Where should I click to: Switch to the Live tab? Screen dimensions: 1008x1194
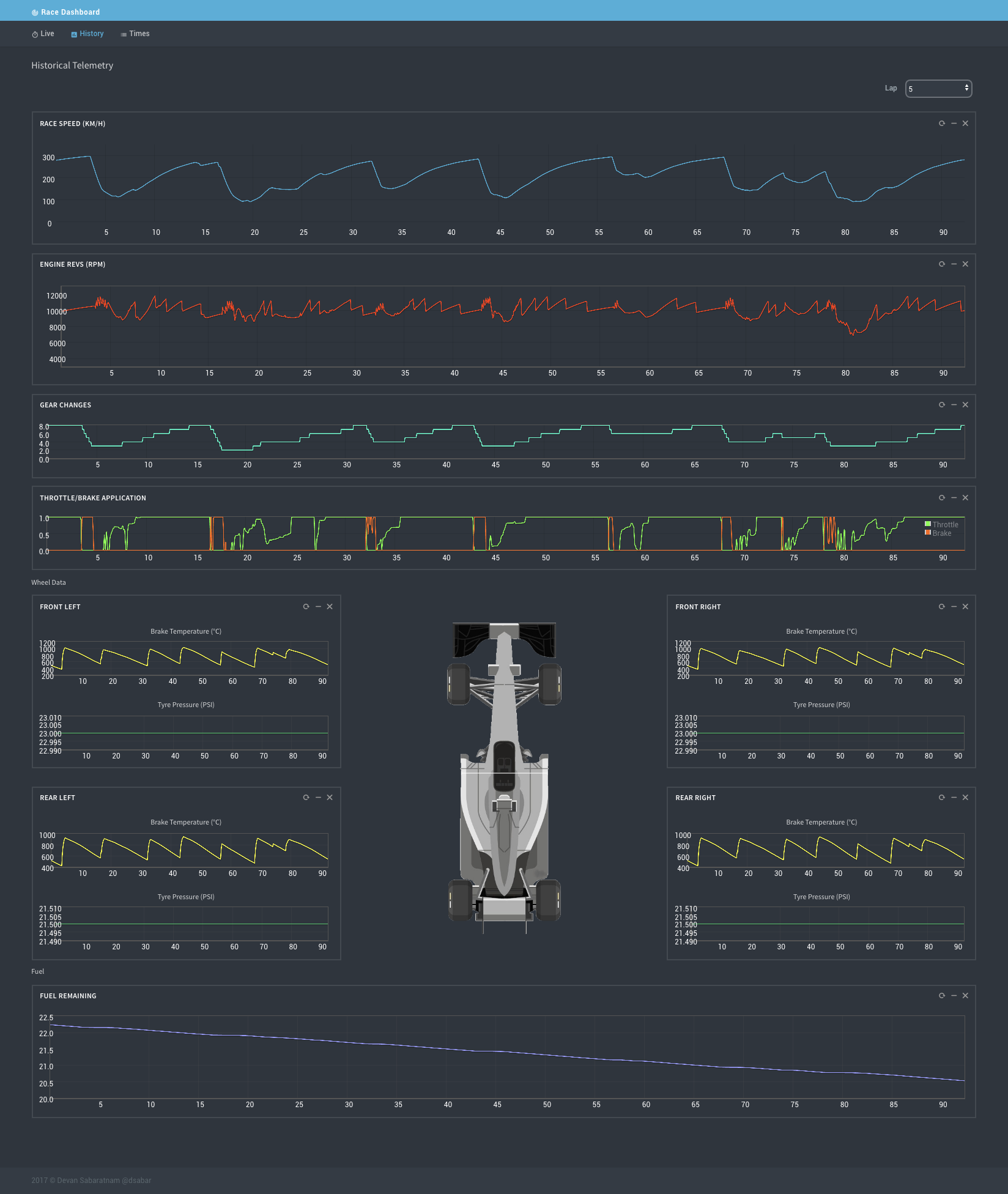[x=43, y=34]
